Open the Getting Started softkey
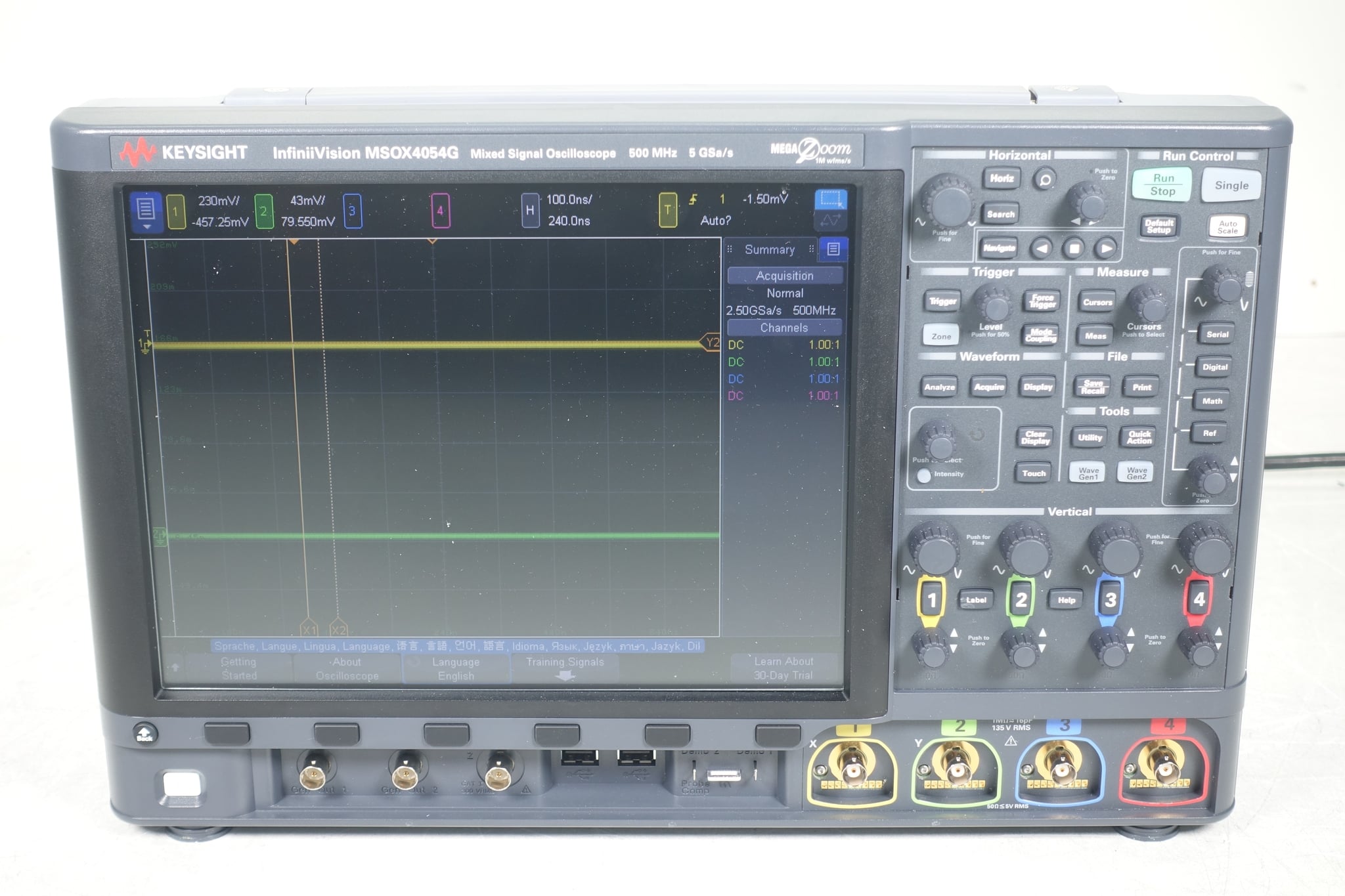Screen dimensions: 1345x896 (x=238, y=669)
